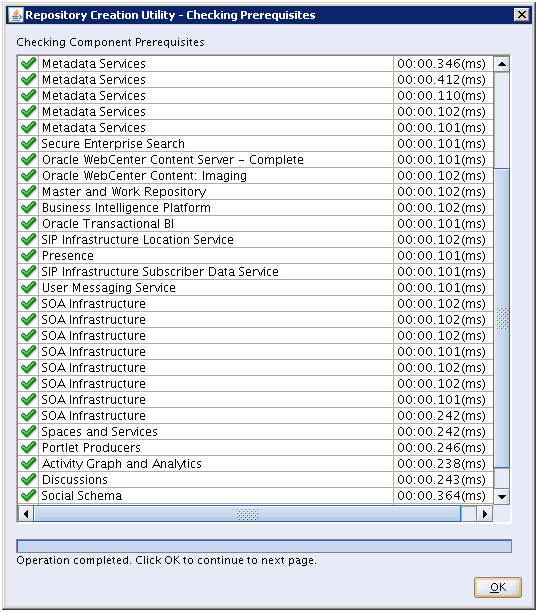Screen dimensions: 538x612
Task: Click the 00:00.364(ms) time for Social Schema
Action: point(443,496)
